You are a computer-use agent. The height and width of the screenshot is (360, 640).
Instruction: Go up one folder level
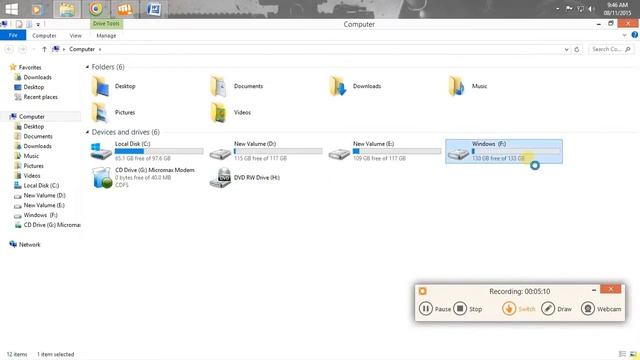click(x=44, y=49)
